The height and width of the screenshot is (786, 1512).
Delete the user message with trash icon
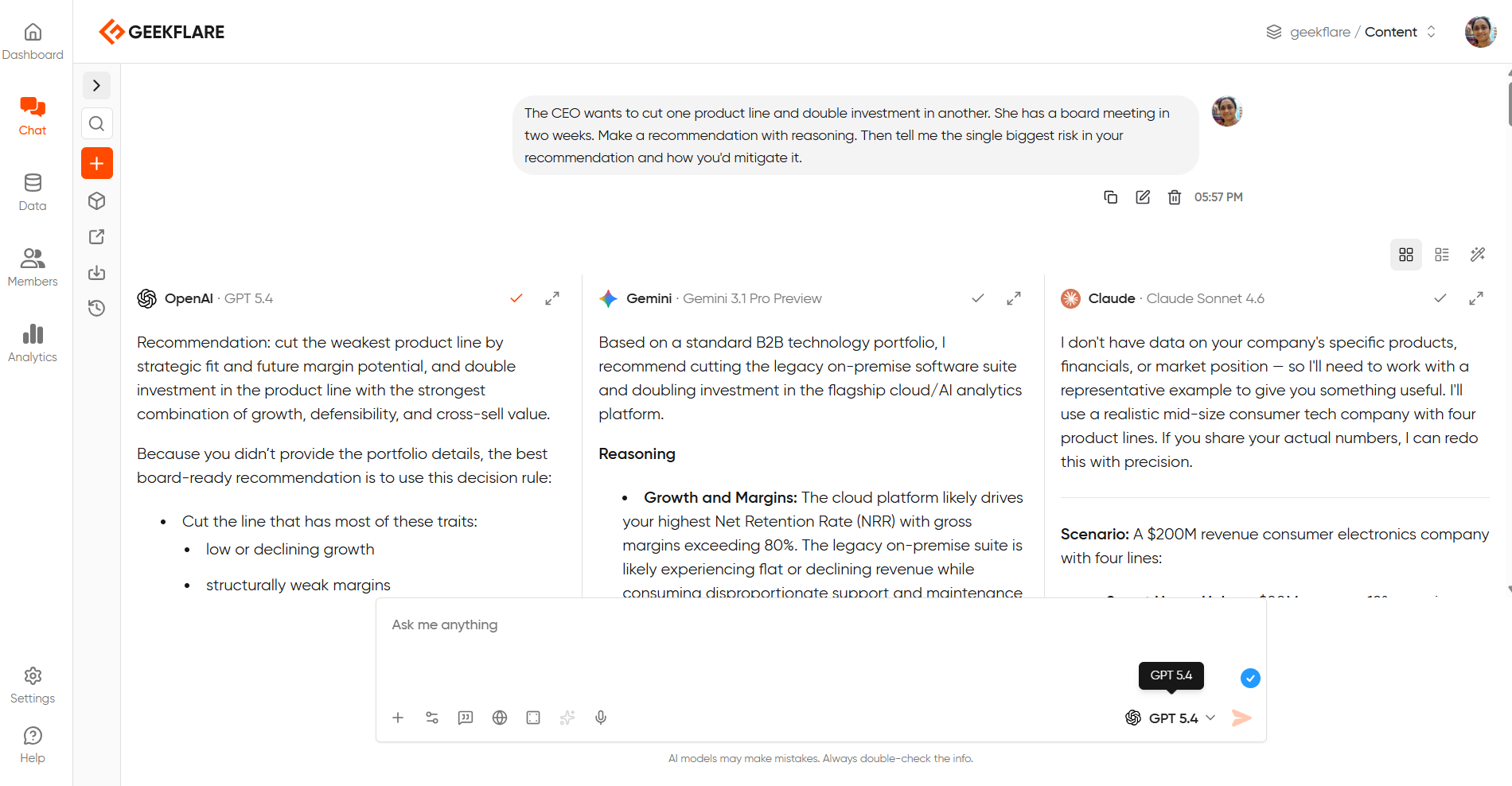(x=1174, y=197)
